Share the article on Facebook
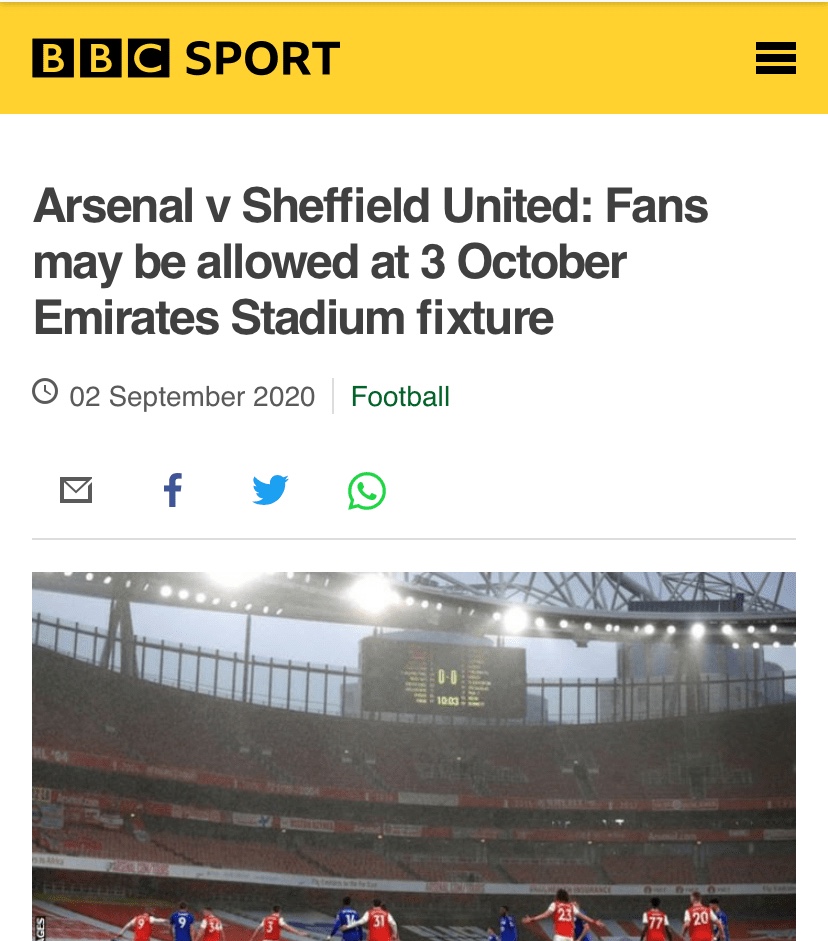Image resolution: width=828 pixels, height=941 pixels. tap(173, 491)
